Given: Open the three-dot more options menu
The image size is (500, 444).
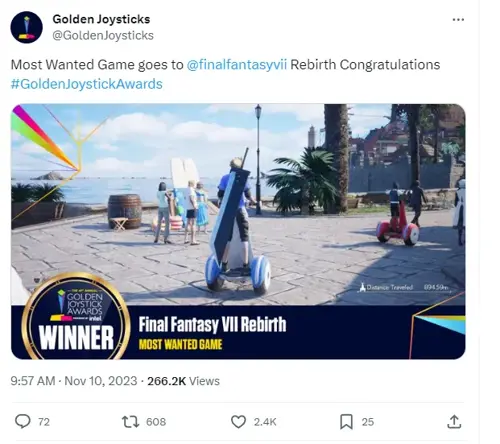Looking at the screenshot, I should 458,20.
